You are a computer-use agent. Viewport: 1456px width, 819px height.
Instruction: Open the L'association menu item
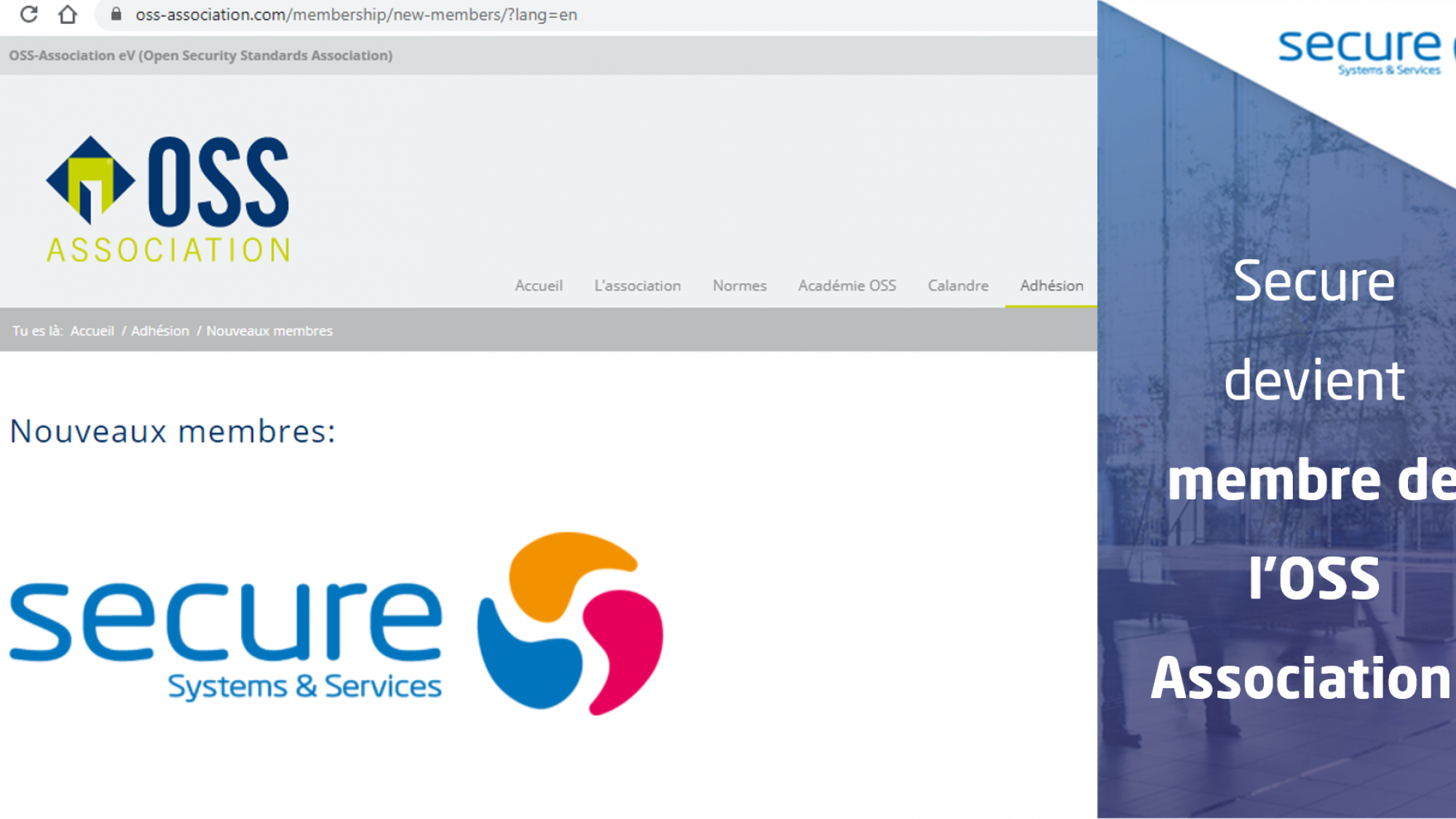click(638, 285)
